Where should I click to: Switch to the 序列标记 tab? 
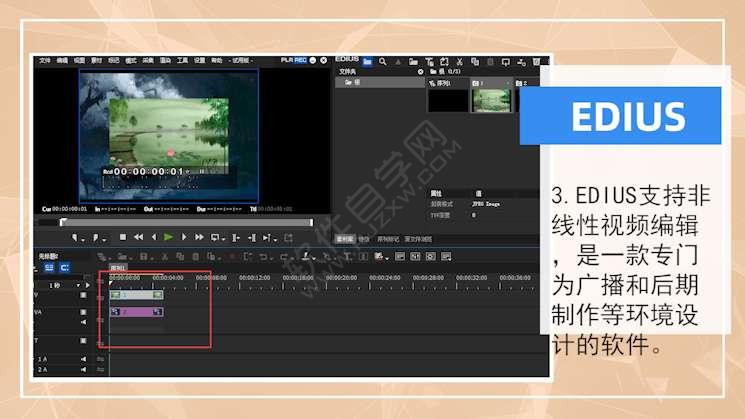pos(388,239)
